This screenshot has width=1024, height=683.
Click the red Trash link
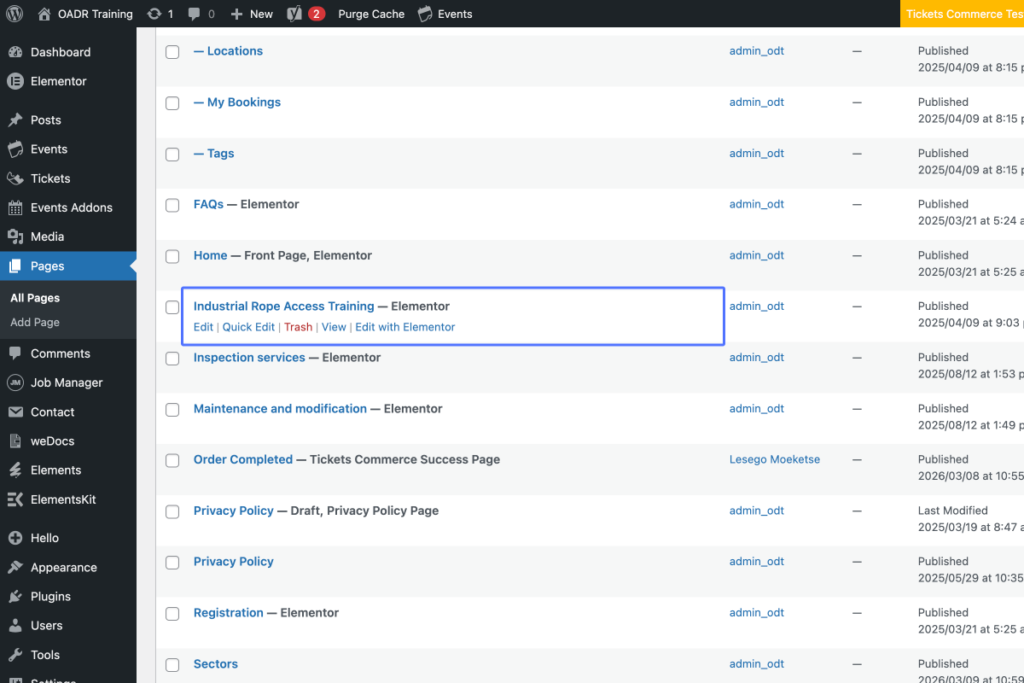(x=298, y=327)
